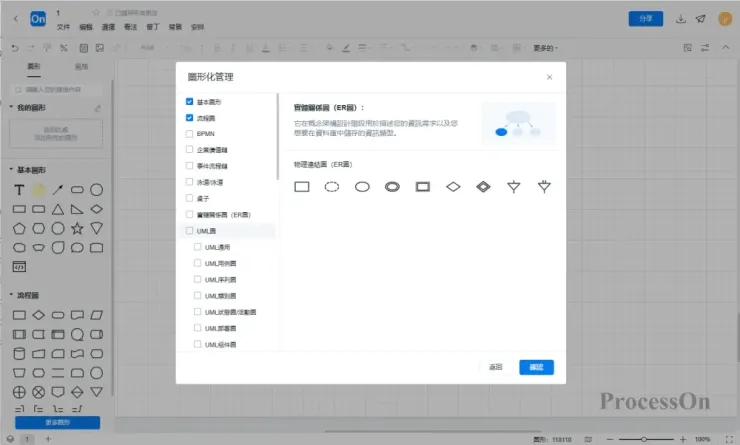The height and width of the screenshot is (445, 740).
Task: Close the shape management dialog
Action: pos(549,77)
